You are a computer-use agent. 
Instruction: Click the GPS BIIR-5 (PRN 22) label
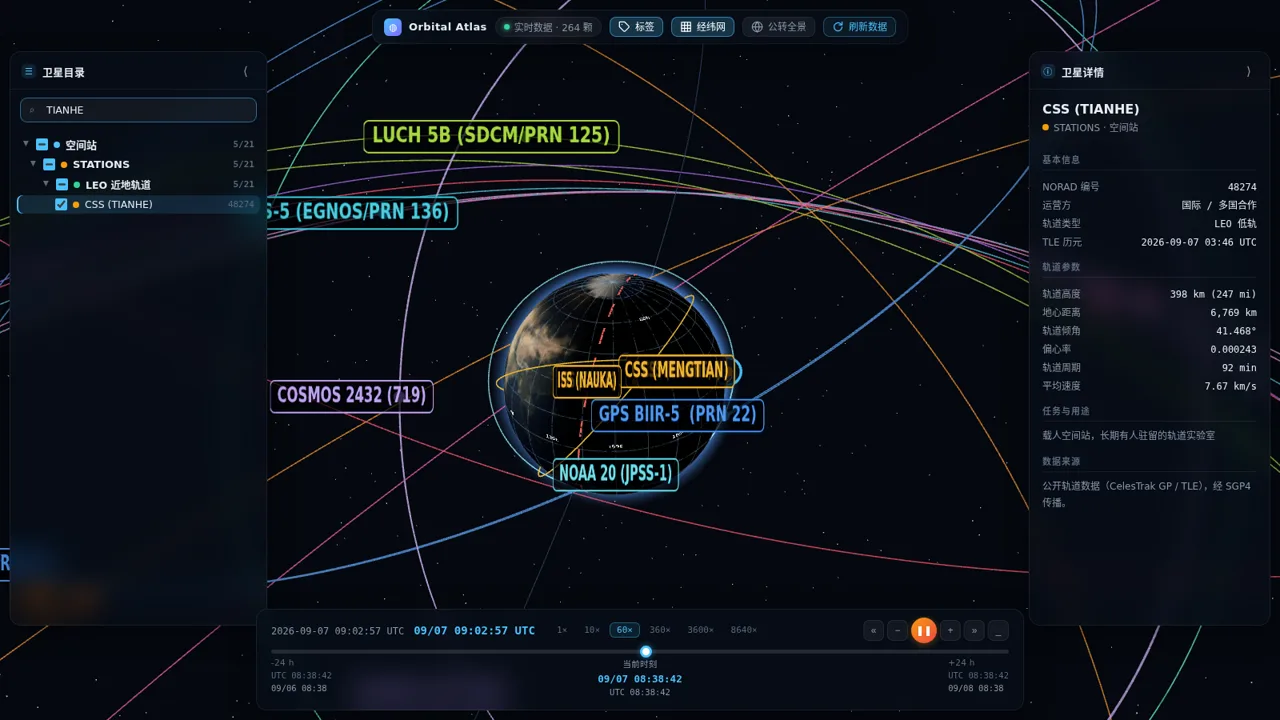pyautogui.click(x=677, y=415)
